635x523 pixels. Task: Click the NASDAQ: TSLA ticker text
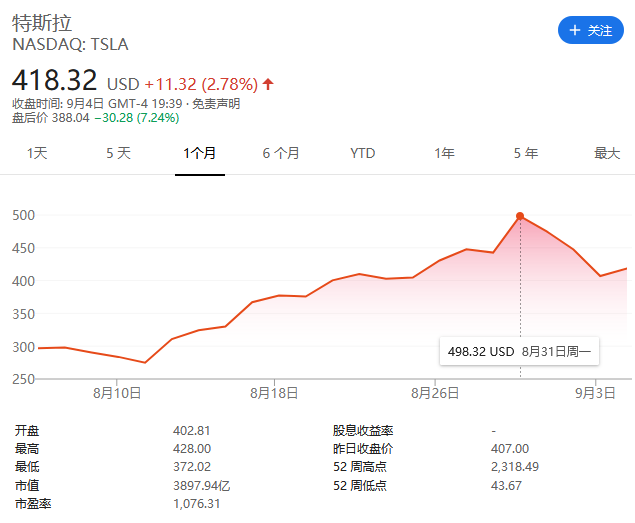70,44
